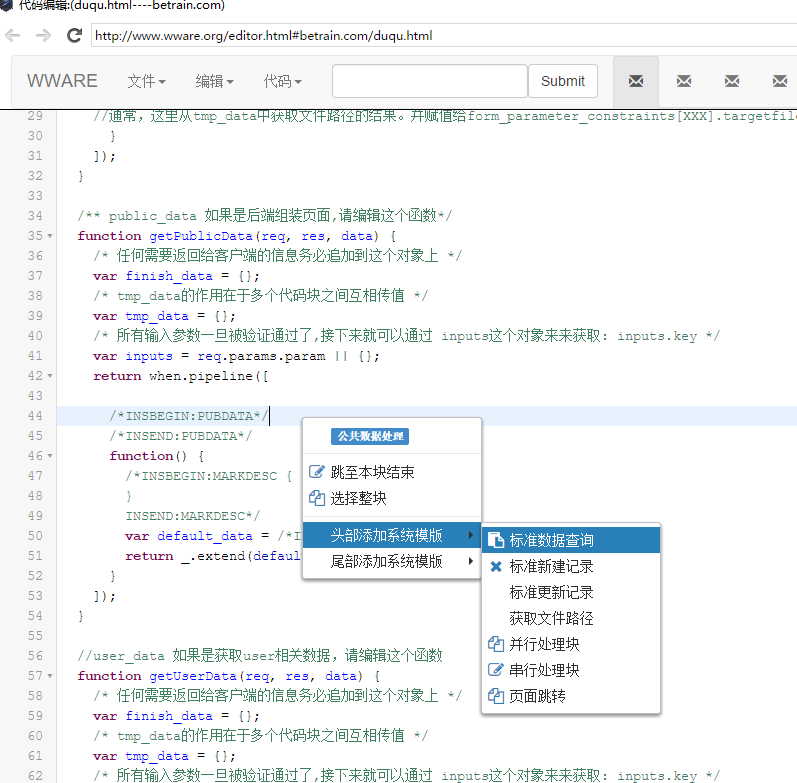This screenshot has width=797, height=783.
Task: Click 'var inputs = req.params.param' on line 41
Action: click(209, 356)
